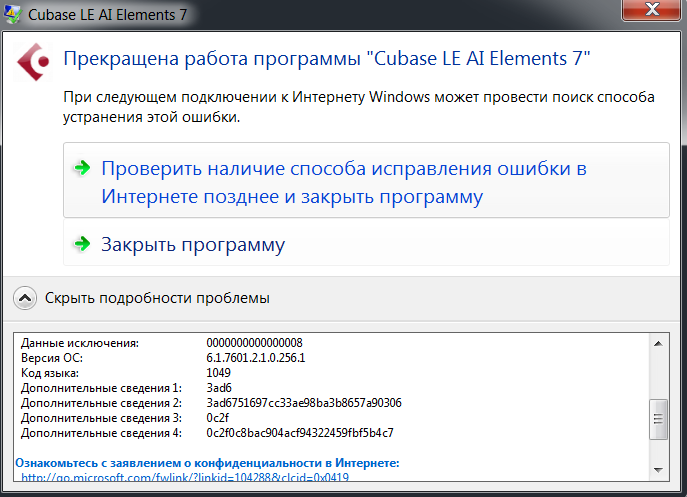Click the details scrollbar down arrow

(658, 470)
